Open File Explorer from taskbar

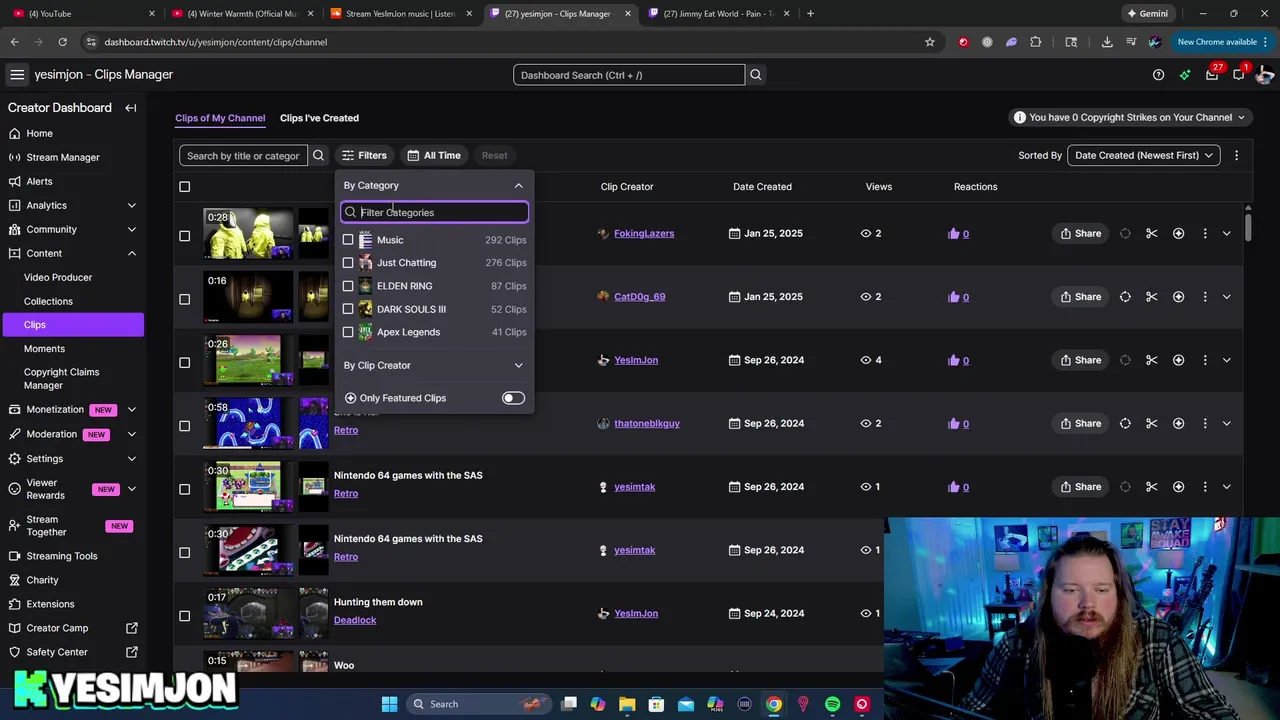pos(627,704)
